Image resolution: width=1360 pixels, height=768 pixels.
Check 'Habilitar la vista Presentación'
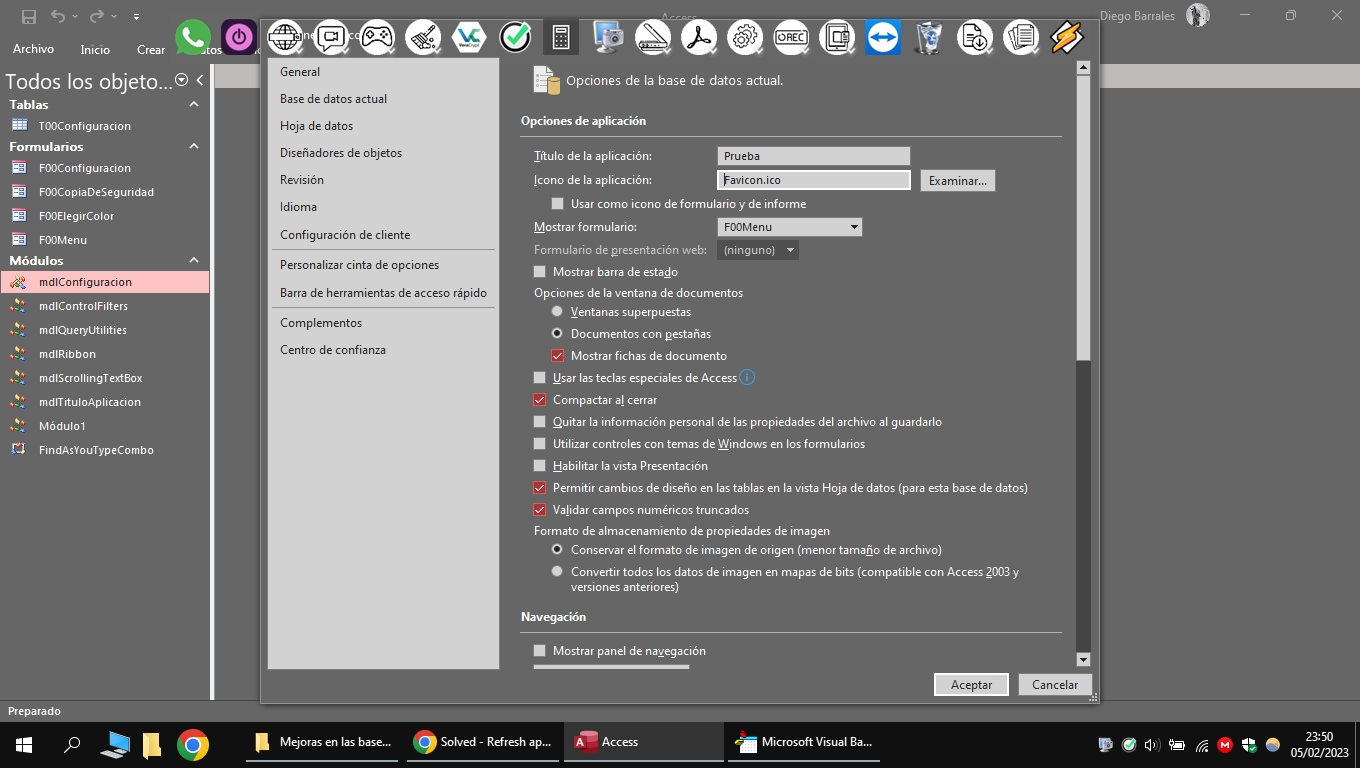point(540,466)
